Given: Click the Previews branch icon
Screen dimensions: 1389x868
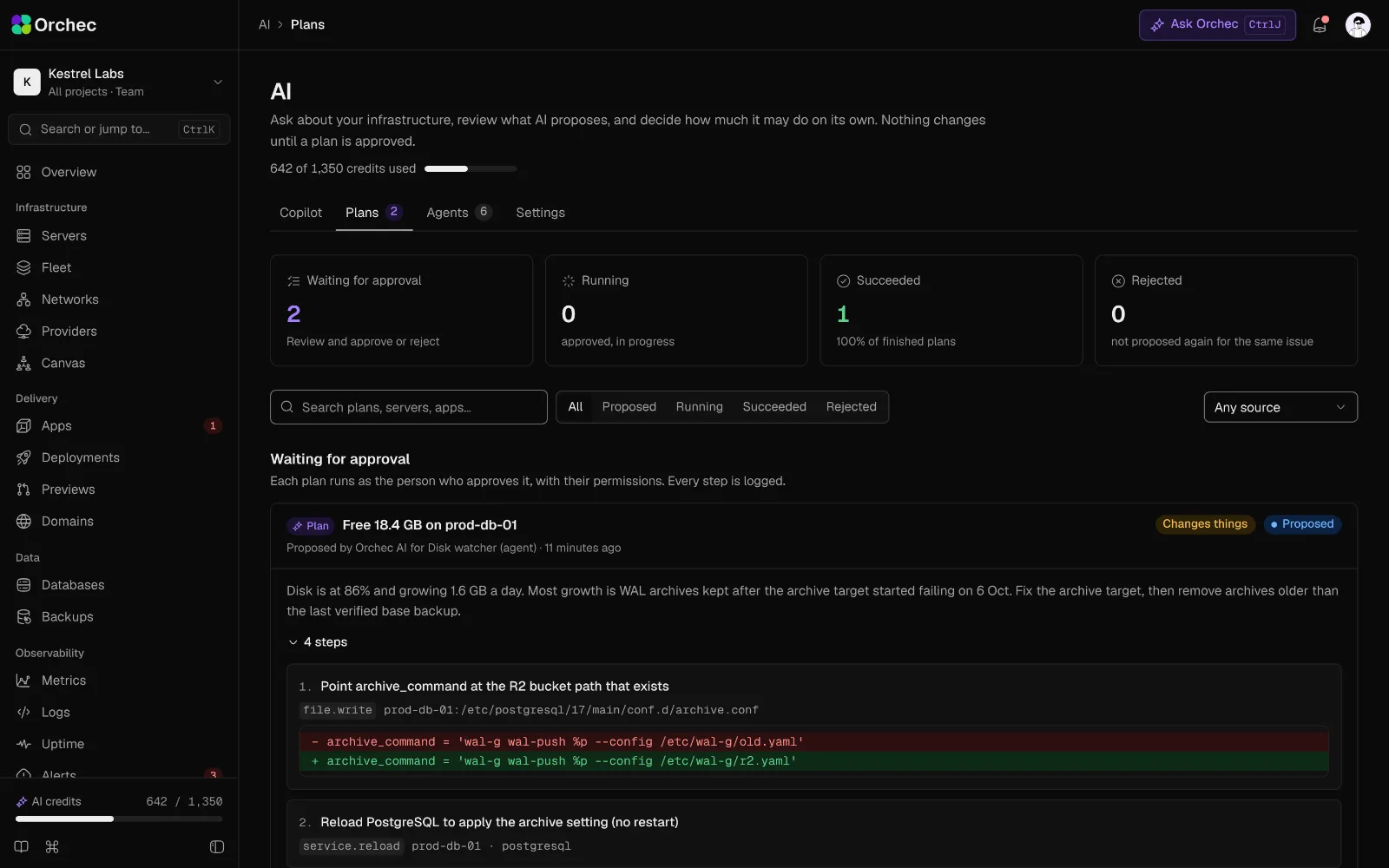Looking at the screenshot, I should (x=23, y=490).
